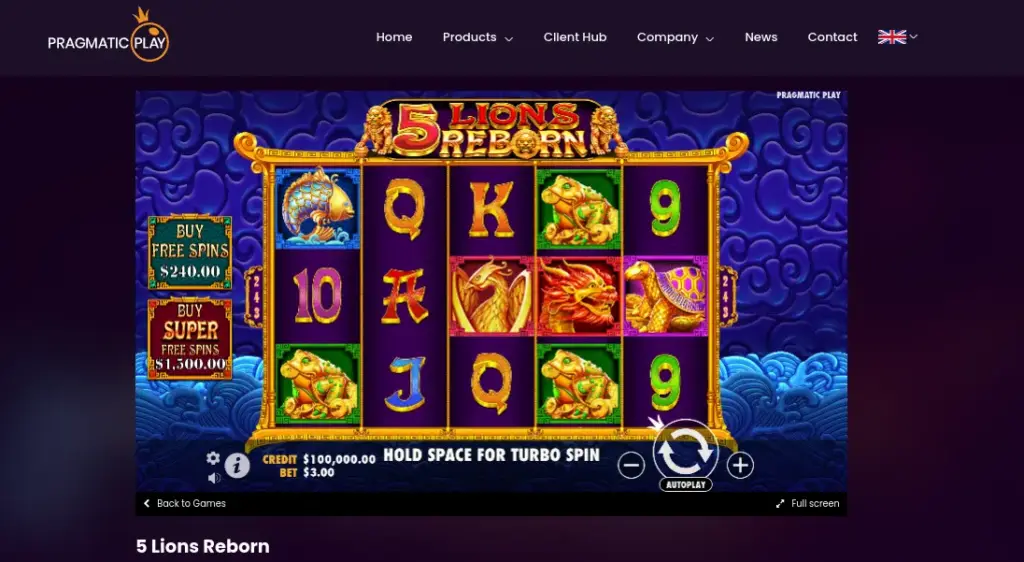This screenshot has width=1024, height=562.
Task: Go Back to Games link
Action: [184, 503]
